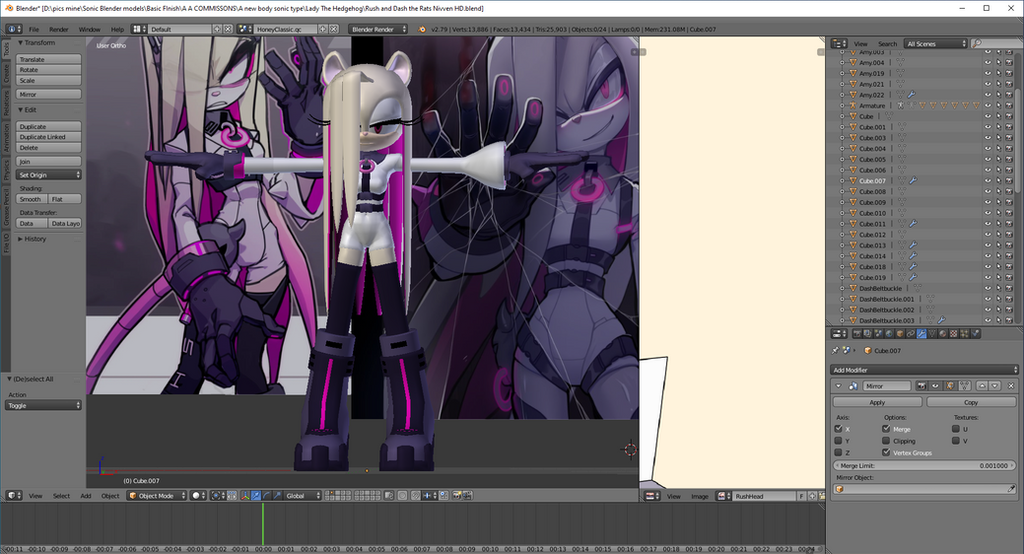Open the 3D viewport Select menu

(61, 496)
